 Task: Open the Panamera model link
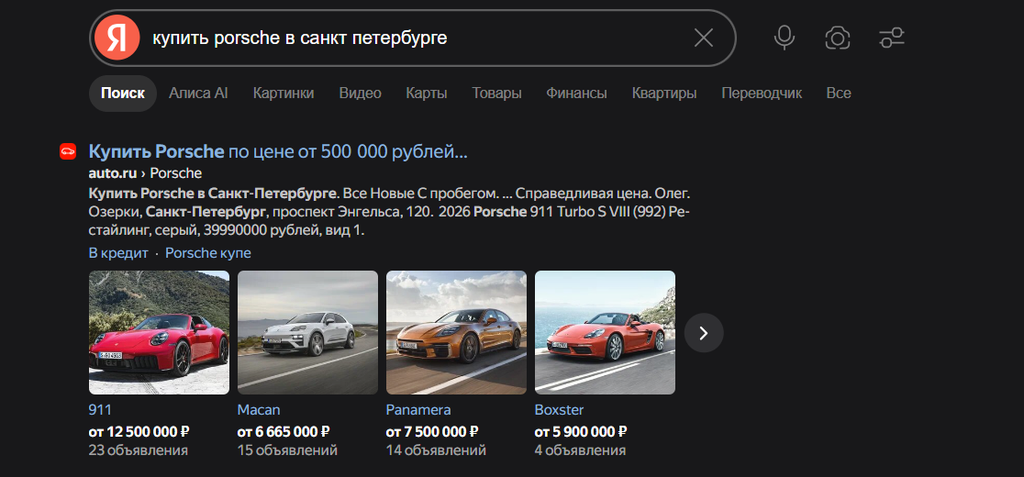(418, 410)
